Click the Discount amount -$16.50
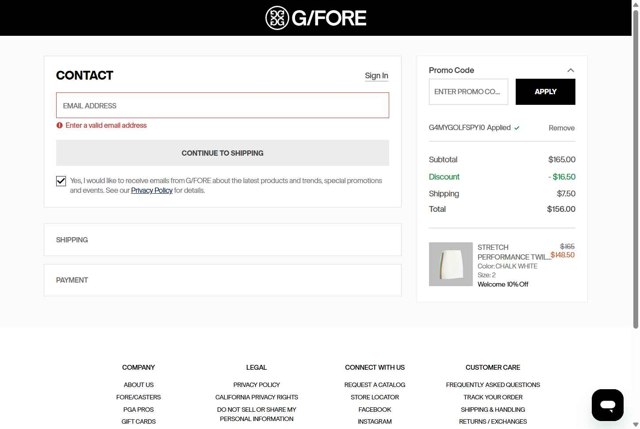The height and width of the screenshot is (429, 640). (562, 177)
